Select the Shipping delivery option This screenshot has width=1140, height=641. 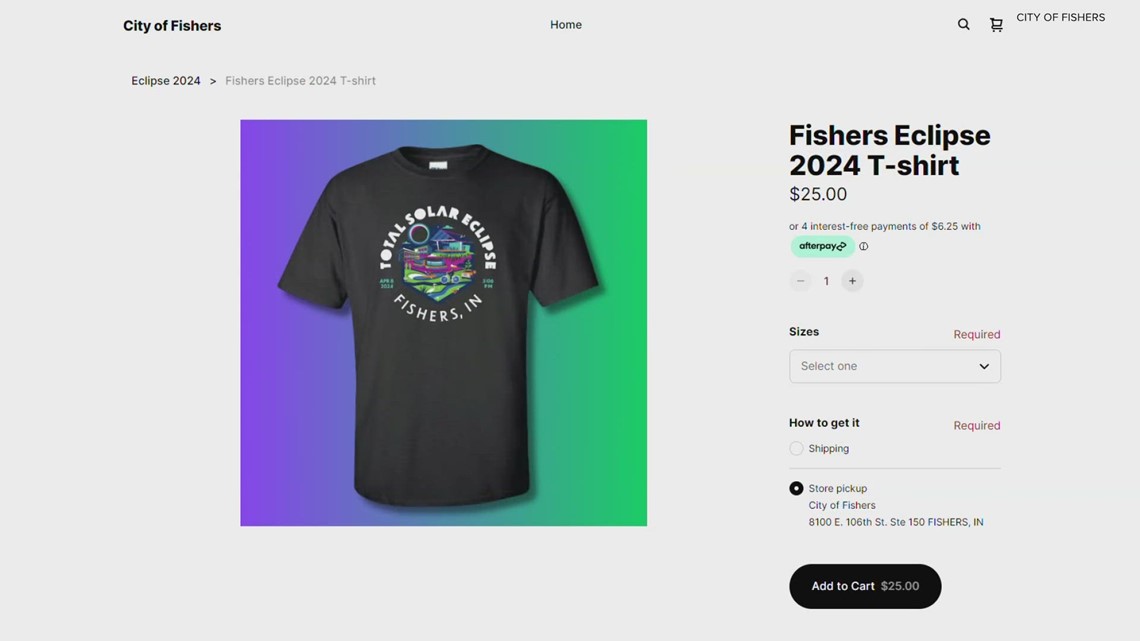pyautogui.click(x=796, y=448)
